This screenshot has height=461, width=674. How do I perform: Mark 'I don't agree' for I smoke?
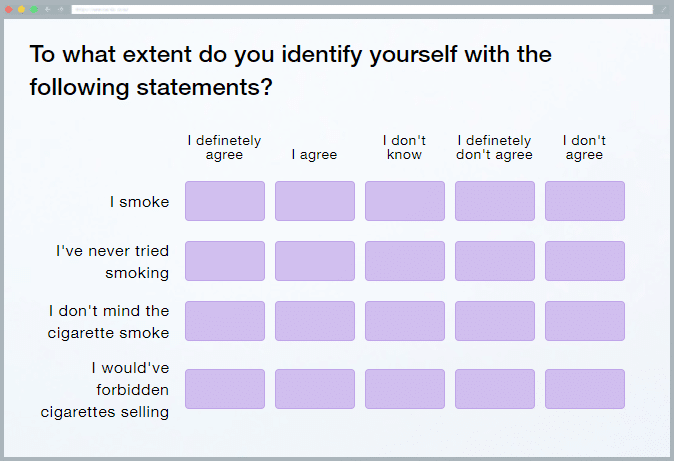pyautogui.click(x=585, y=201)
